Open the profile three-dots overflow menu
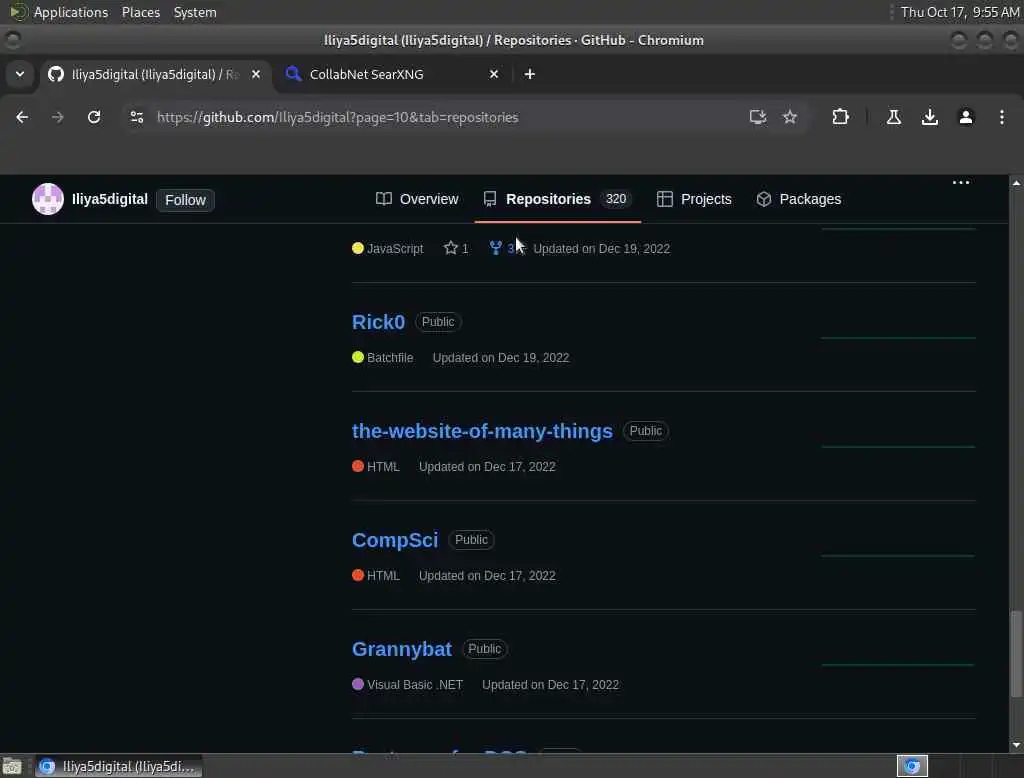Viewport: 1024px width, 778px height. (x=961, y=182)
